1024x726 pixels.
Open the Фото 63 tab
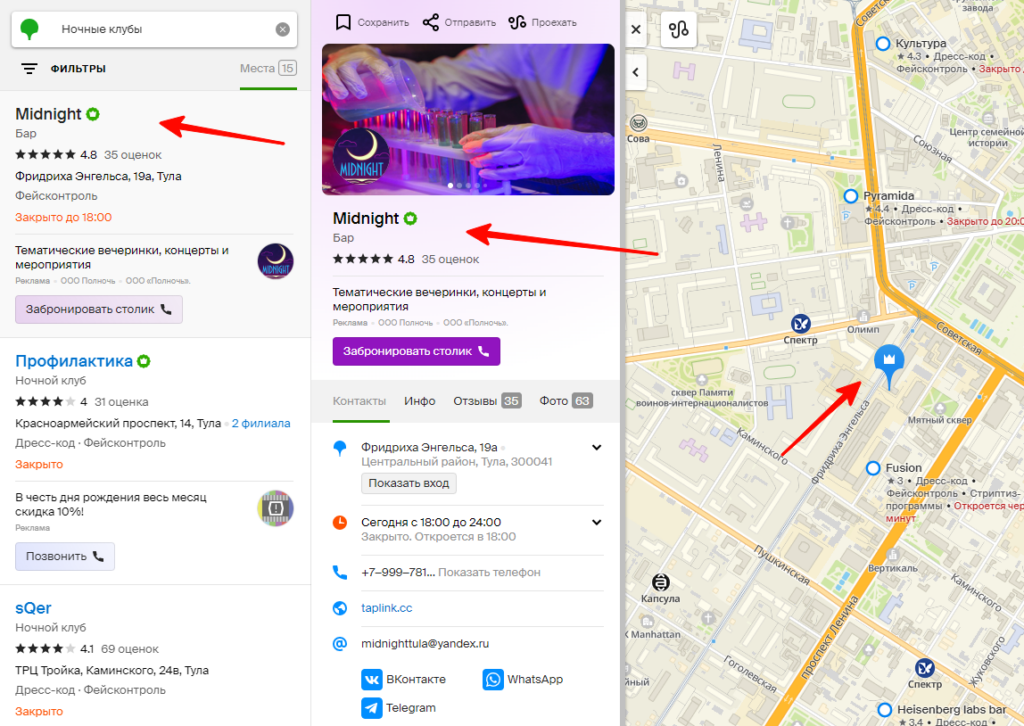(x=566, y=401)
